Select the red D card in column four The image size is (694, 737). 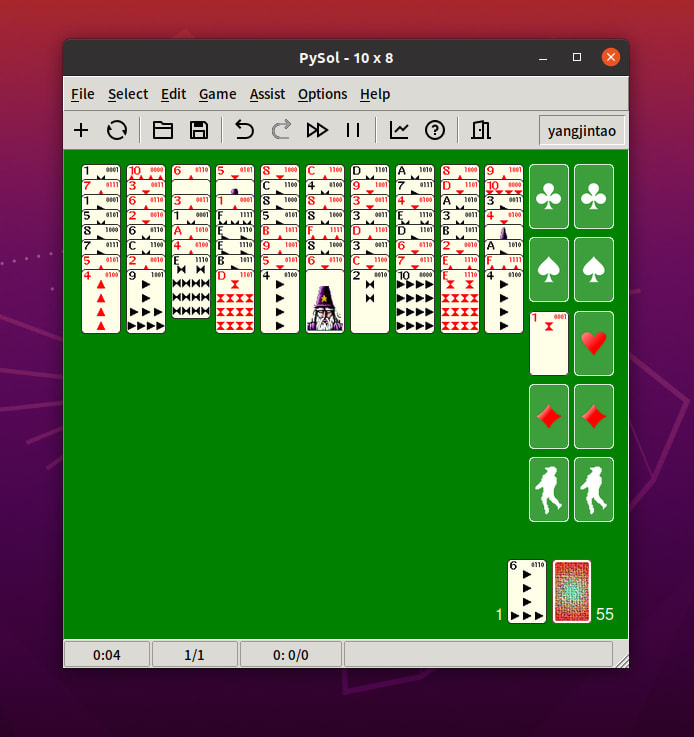[x=235, y=302]
